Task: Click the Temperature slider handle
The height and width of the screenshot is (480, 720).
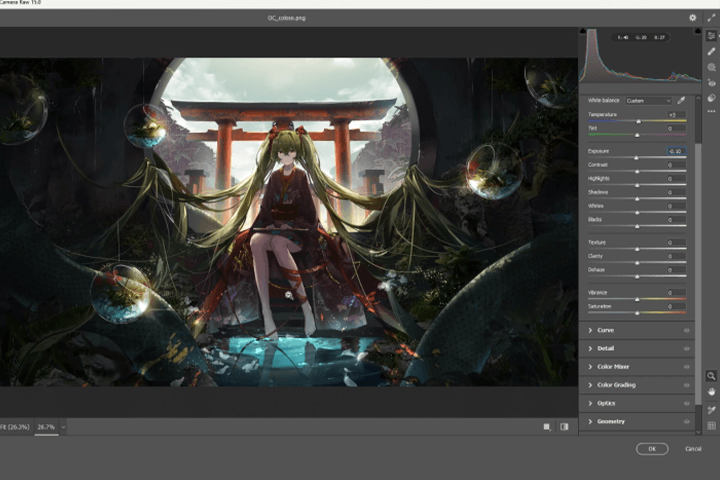Action: click(x=638, y=121)
